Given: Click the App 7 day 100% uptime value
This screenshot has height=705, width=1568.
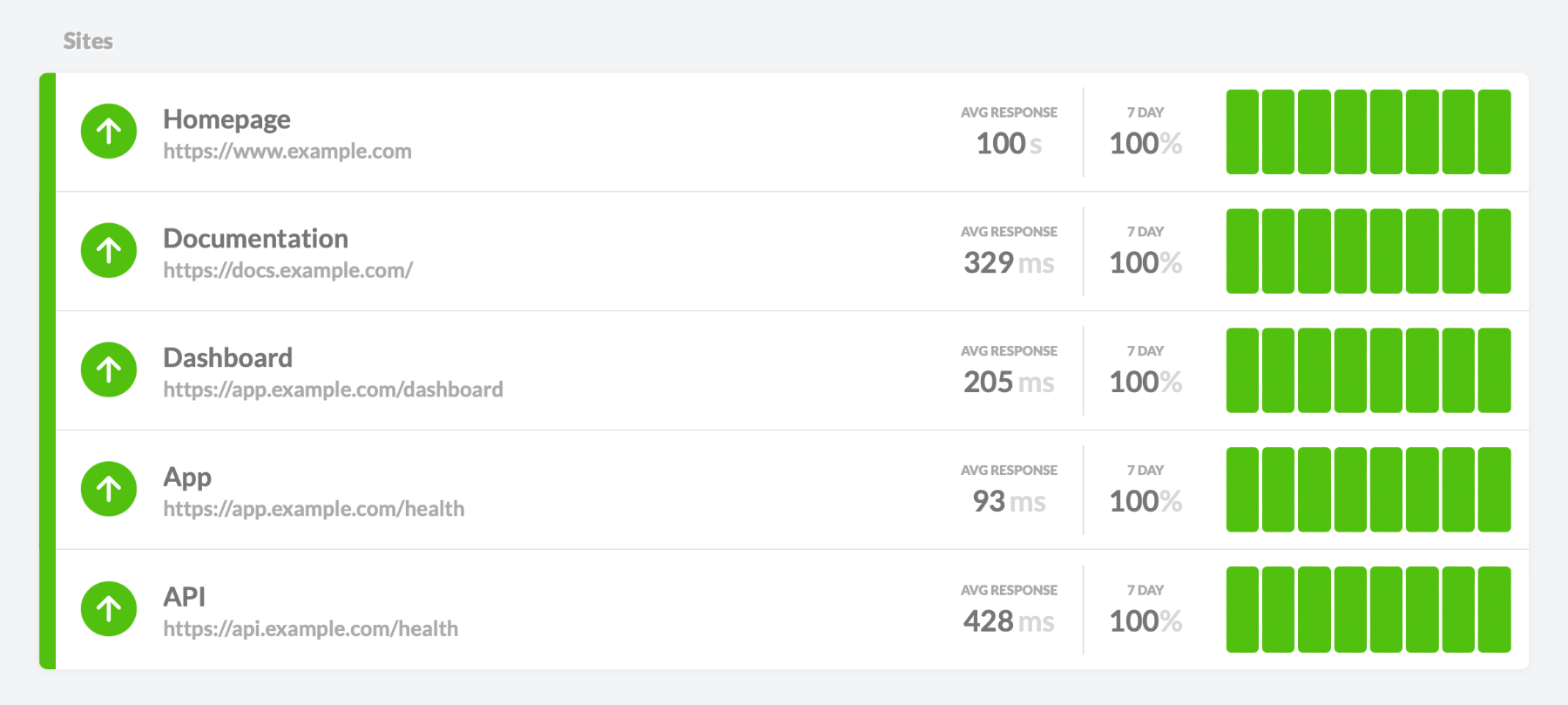Looking at the screenshot, I should (1146, 501).
